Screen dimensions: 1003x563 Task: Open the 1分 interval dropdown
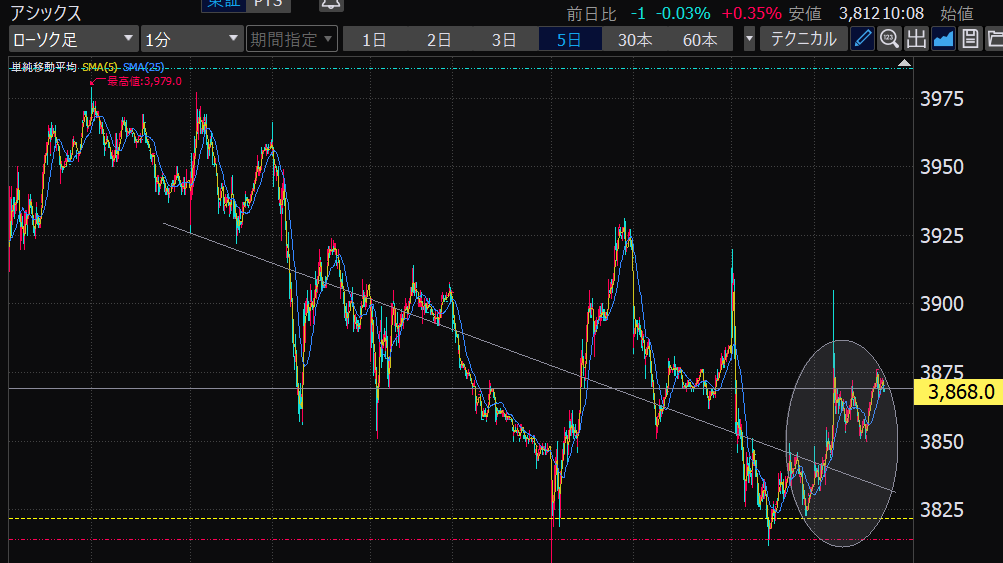click(x=191, y=40)
